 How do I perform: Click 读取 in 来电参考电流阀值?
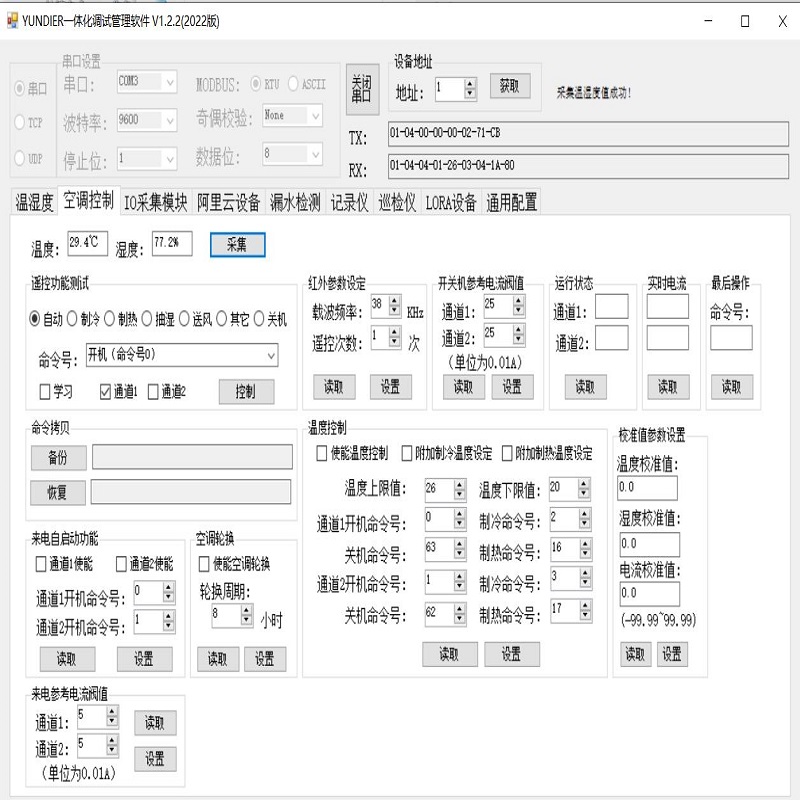156,723
